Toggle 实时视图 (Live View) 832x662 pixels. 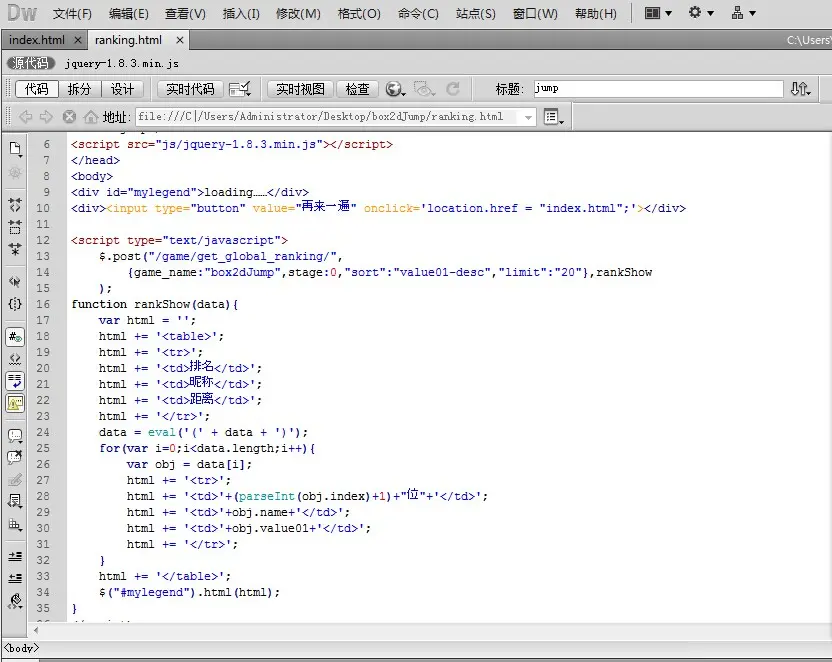click(300, 89)
